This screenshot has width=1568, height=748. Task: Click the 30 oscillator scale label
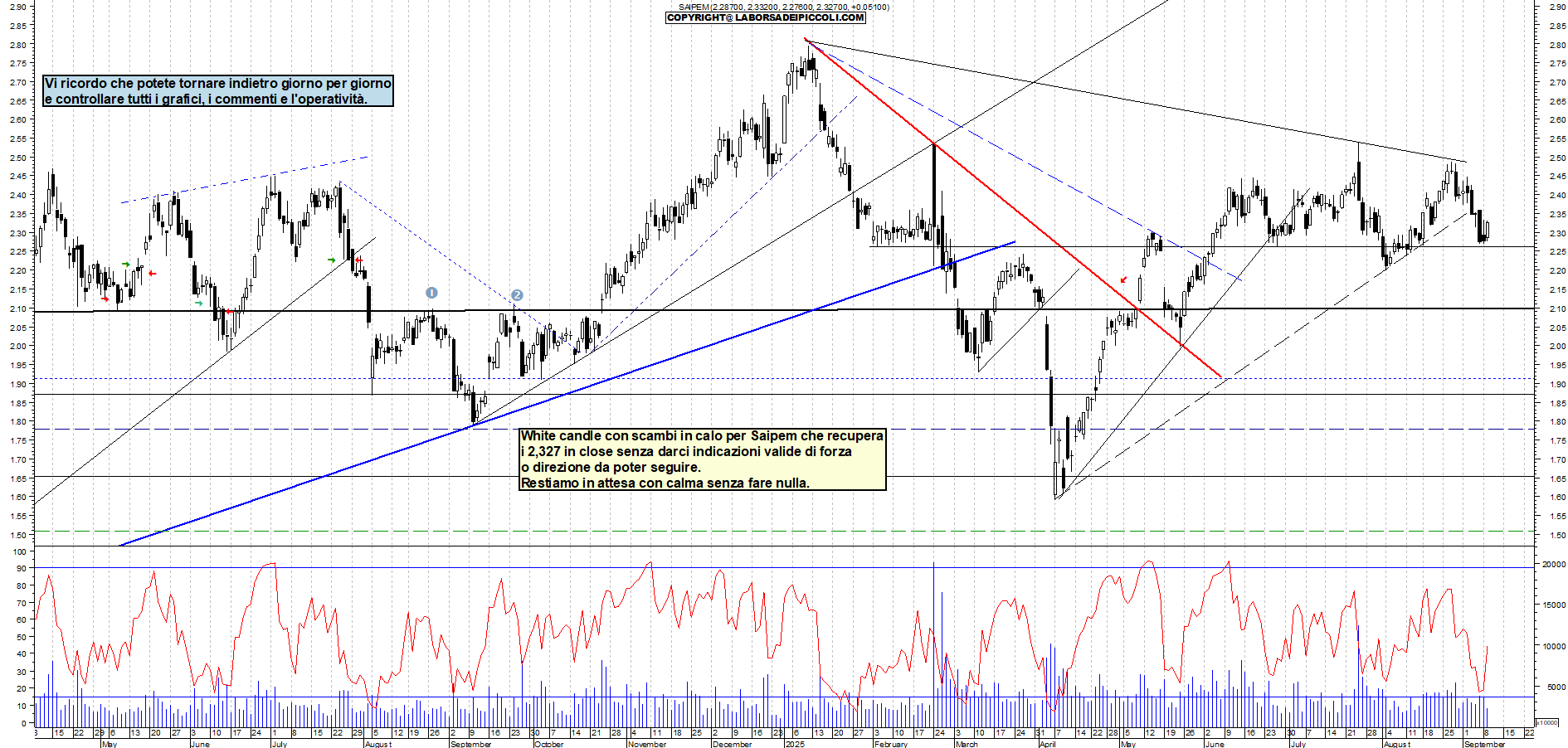click(x=21, y=672)
